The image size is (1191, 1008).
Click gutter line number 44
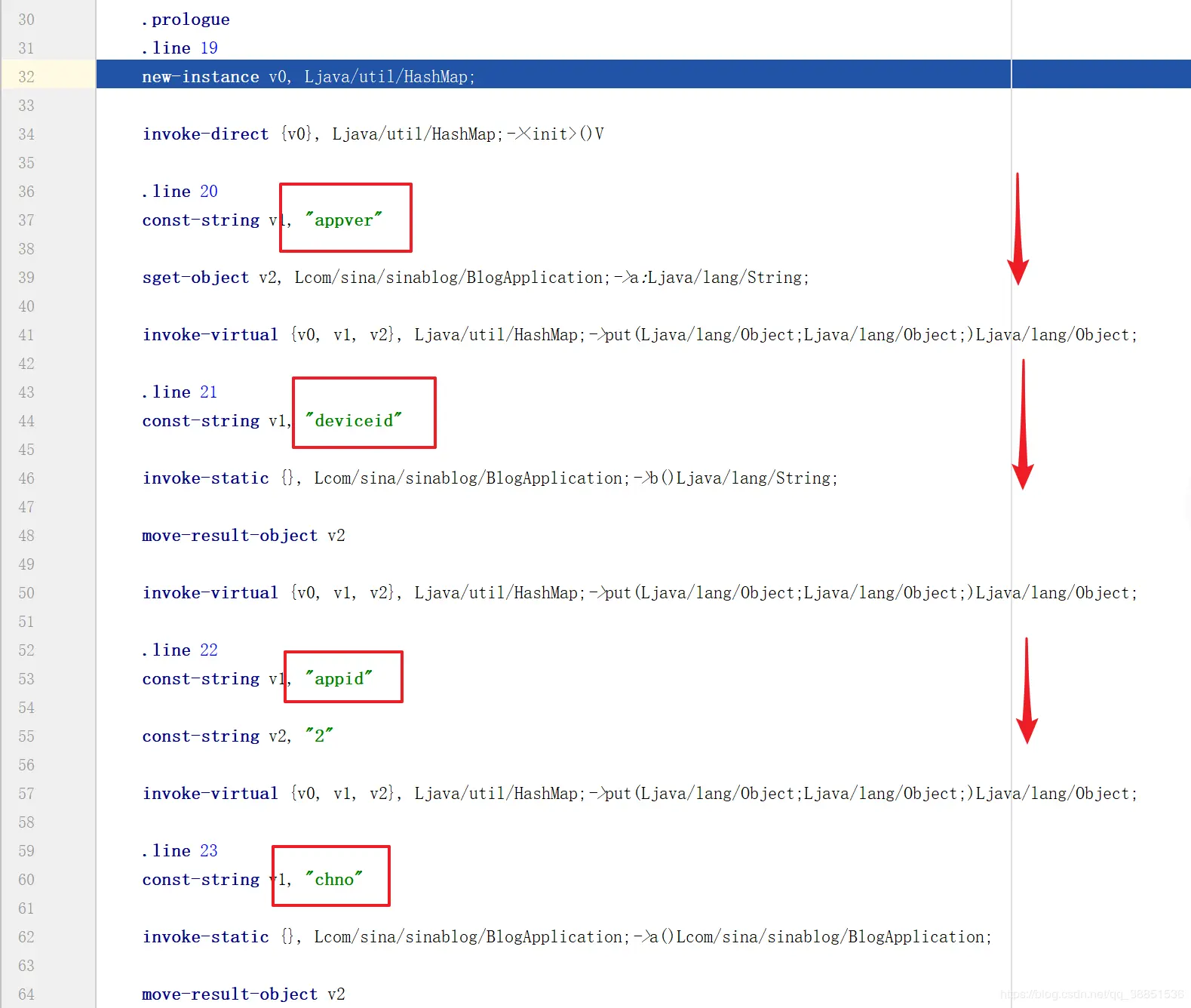point(26,420)
